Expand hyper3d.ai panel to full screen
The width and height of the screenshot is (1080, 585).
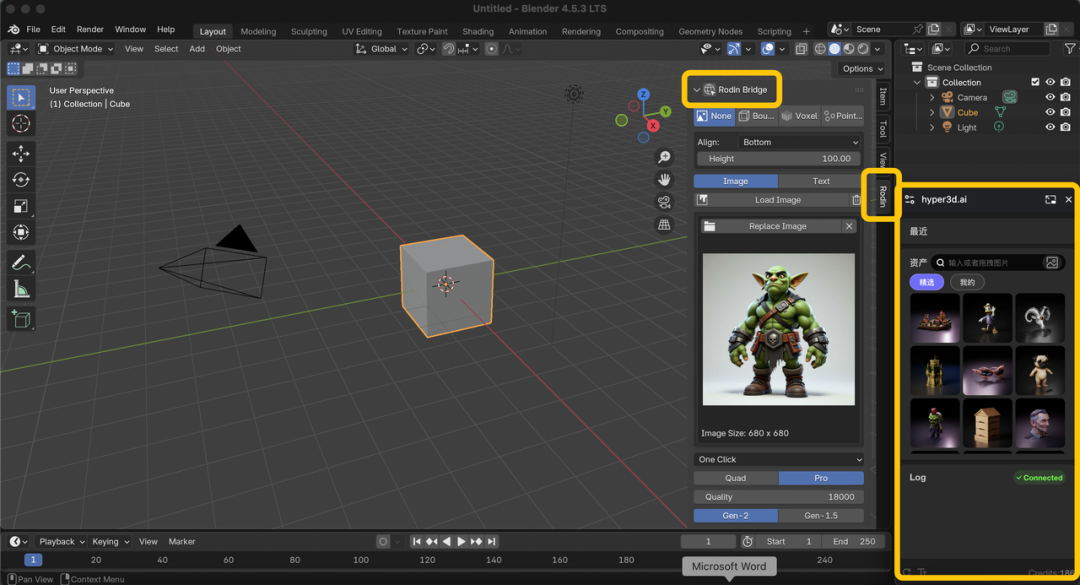[1050, 199]
